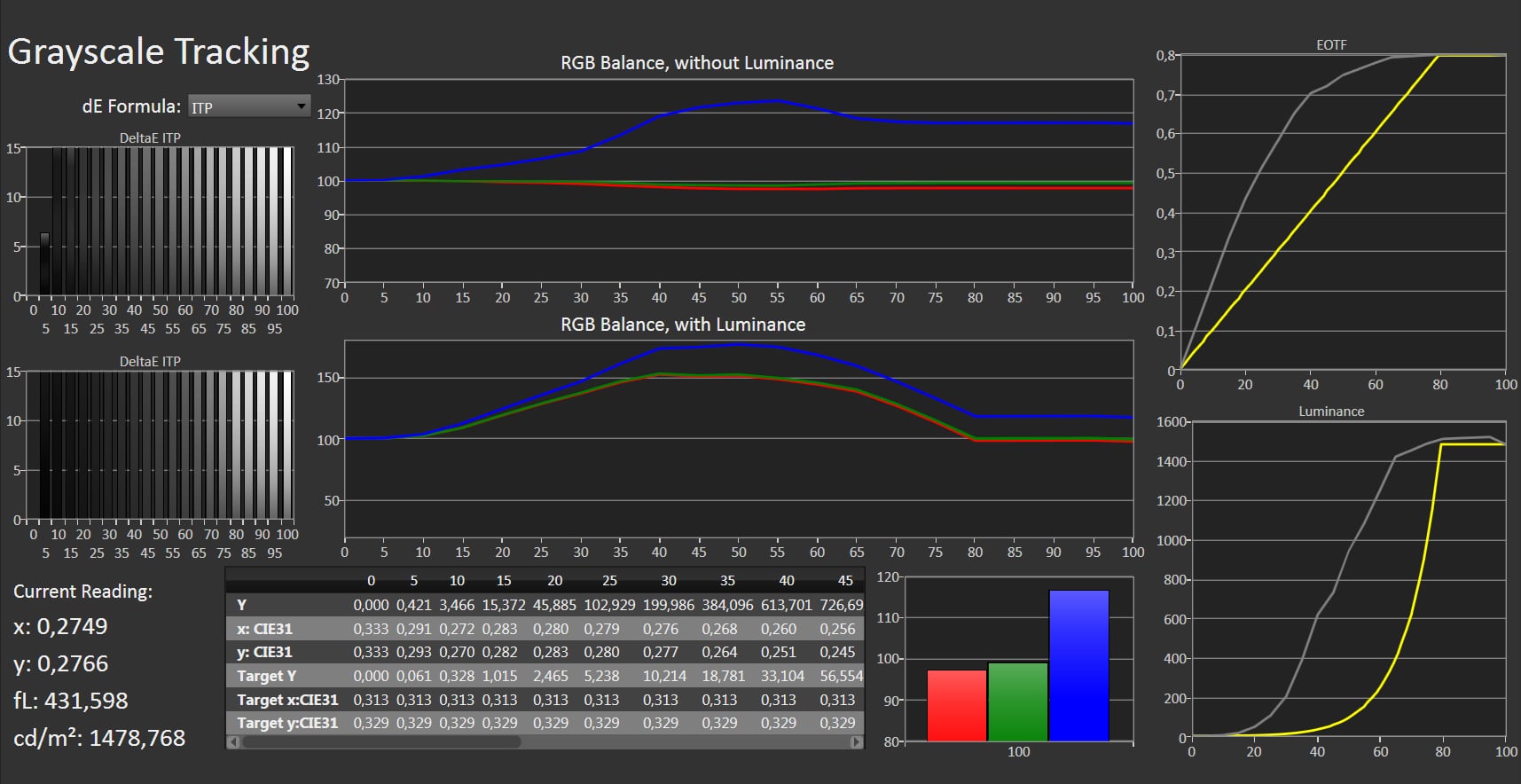
Task: Click the cd/m²: 1478,768 reading
Action: pyautogui.click(x=99, y=738)
